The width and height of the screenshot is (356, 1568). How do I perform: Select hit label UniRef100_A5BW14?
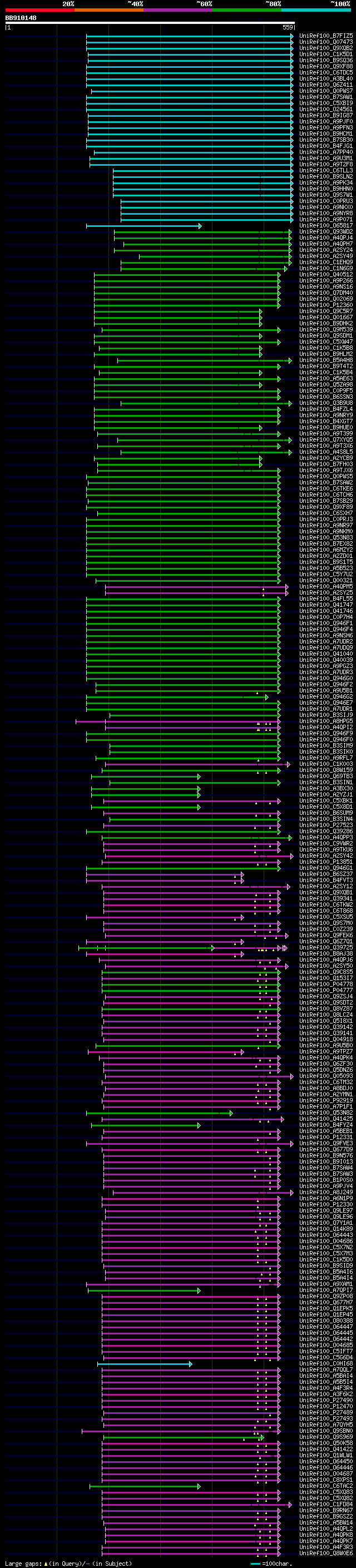tap(326, 1522)
